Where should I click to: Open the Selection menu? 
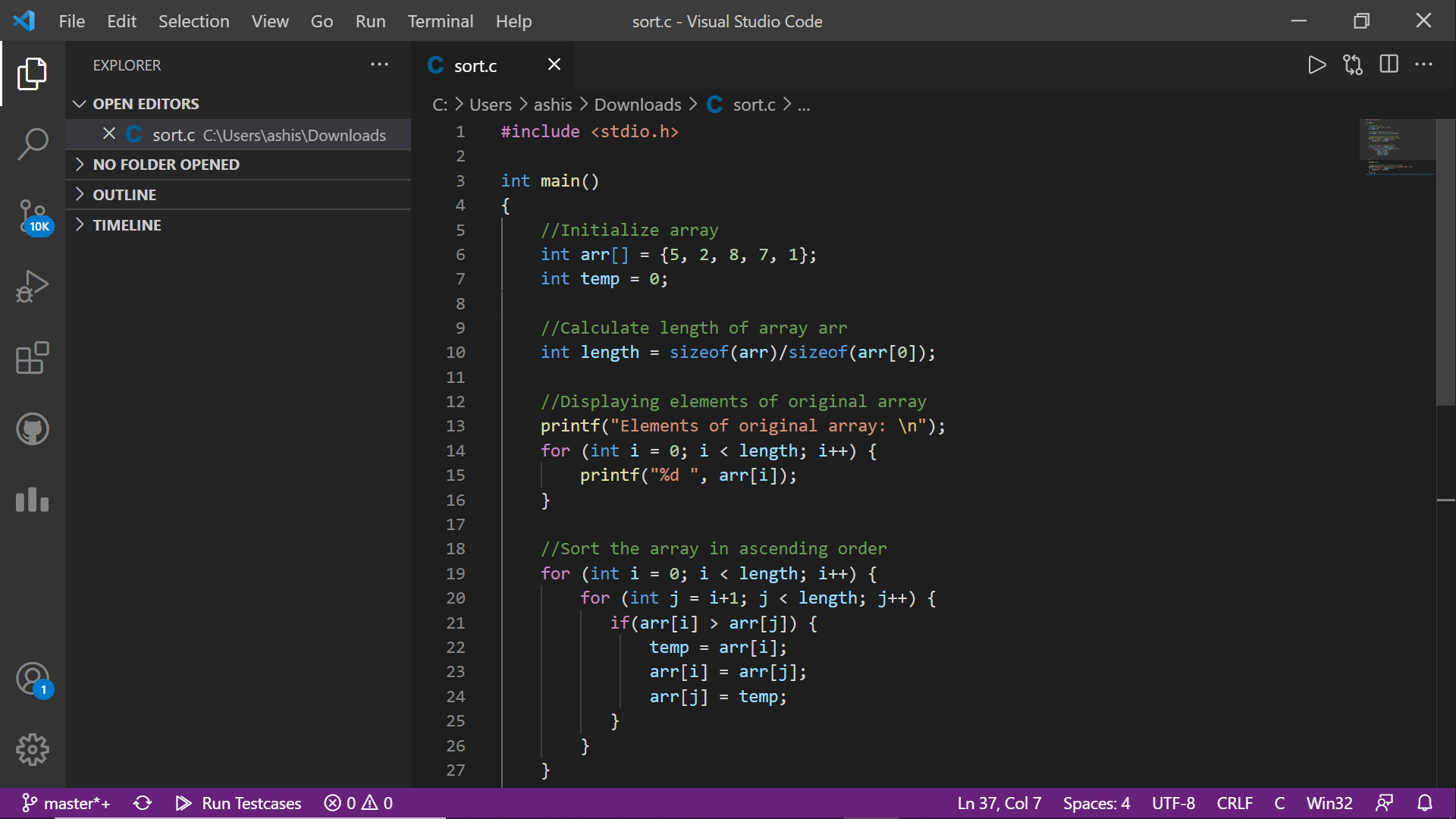193,21
